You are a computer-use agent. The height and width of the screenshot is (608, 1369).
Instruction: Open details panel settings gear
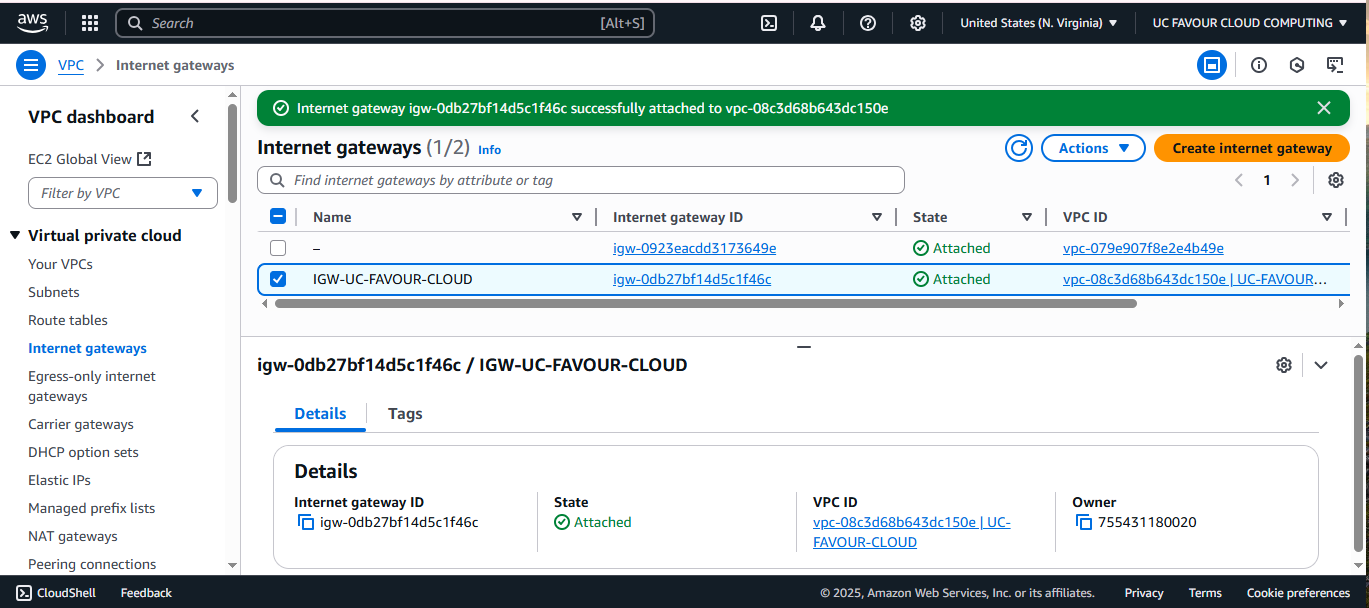coord(1284,365)
